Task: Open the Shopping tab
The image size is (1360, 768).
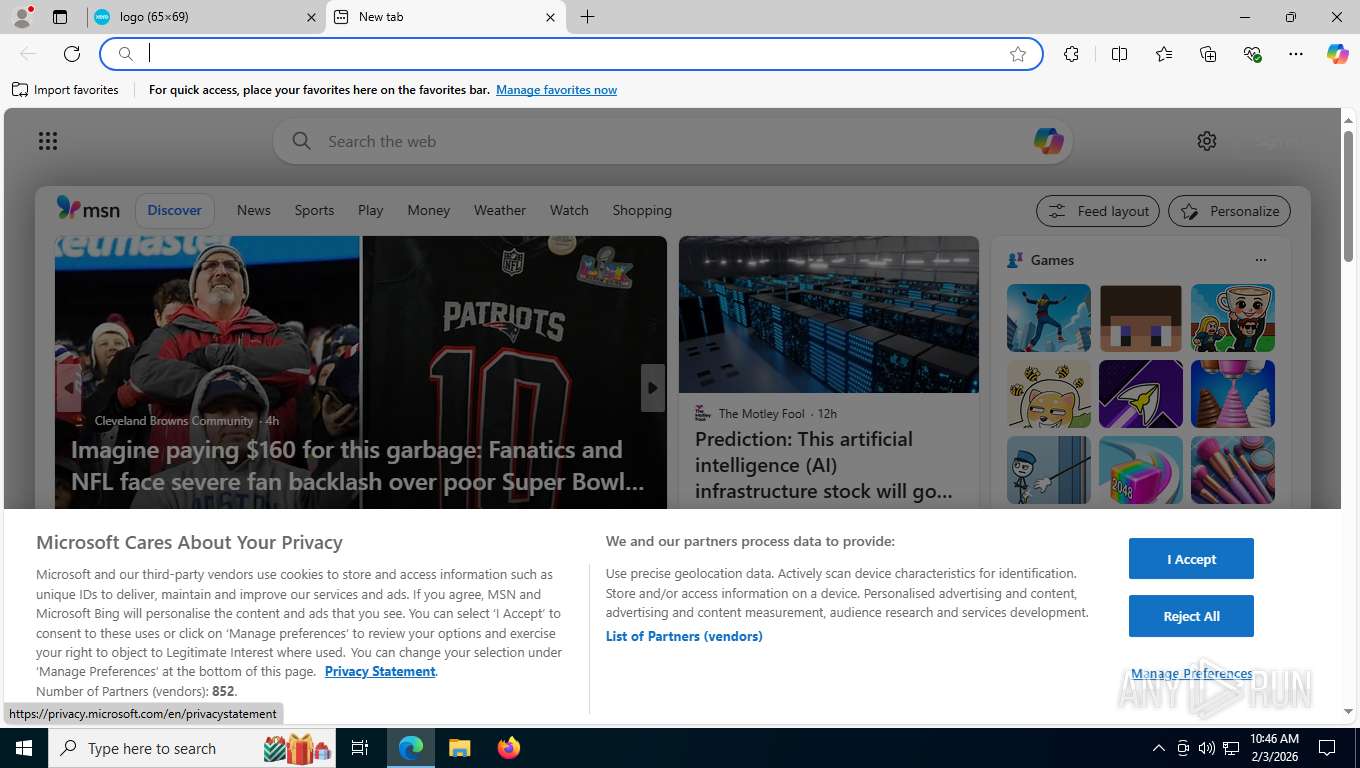Action: point(642,210)
